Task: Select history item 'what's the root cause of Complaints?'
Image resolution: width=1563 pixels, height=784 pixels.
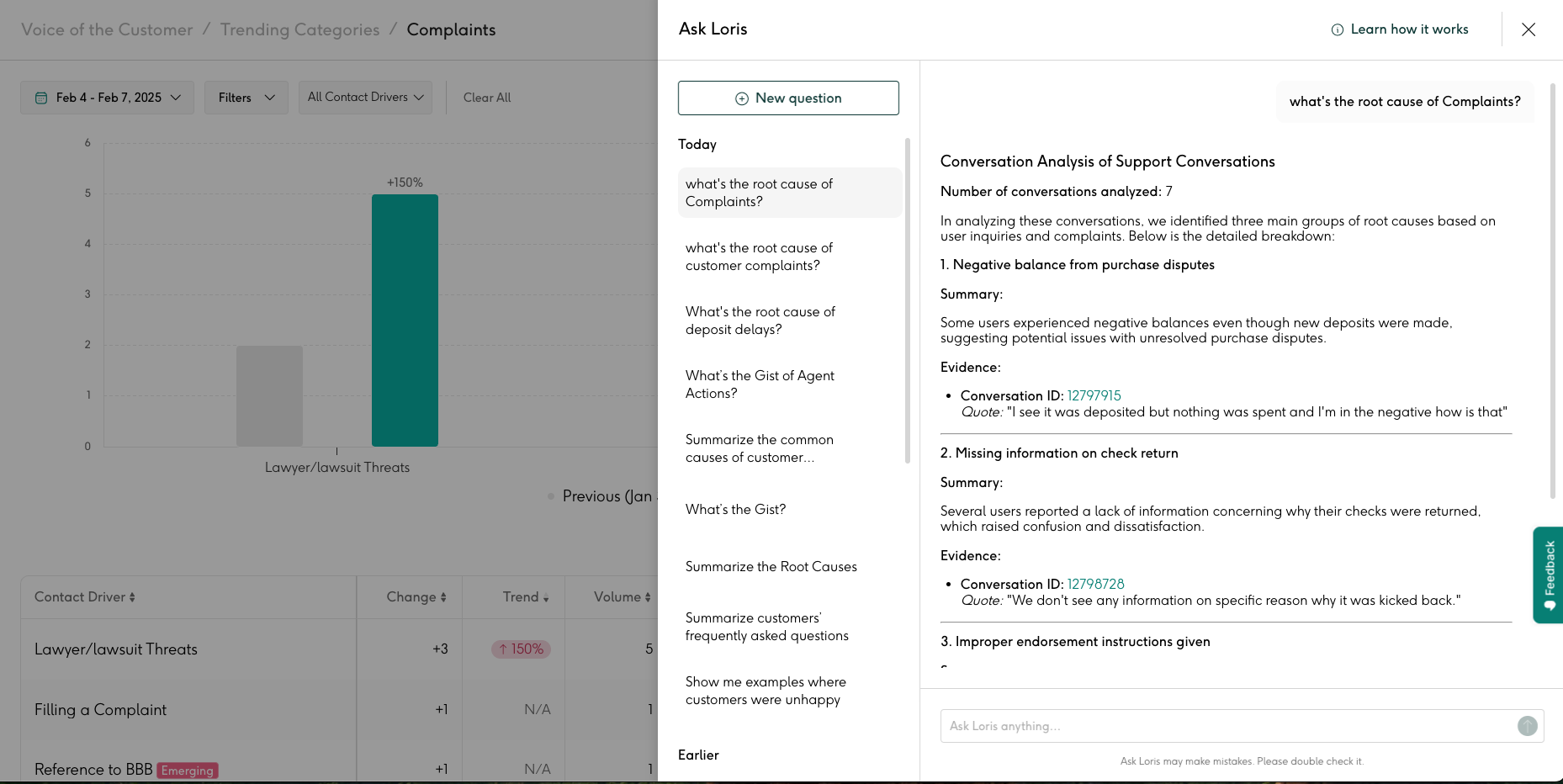Action: [789, 193]
